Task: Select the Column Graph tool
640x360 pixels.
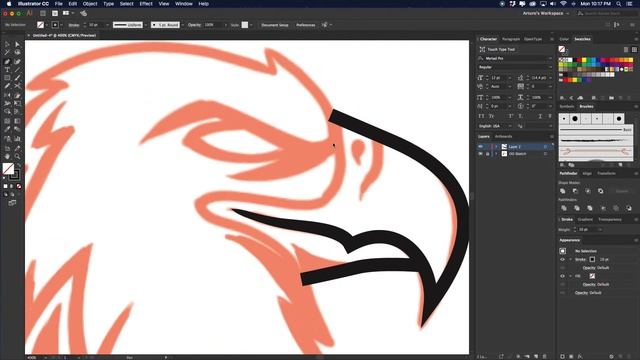Action: 17,139
